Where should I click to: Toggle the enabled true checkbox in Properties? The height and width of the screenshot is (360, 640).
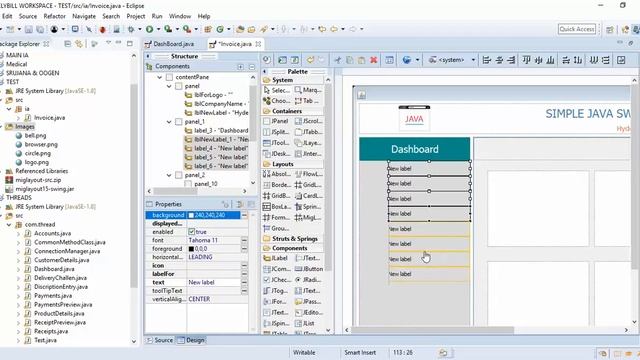(x=191, y=232)
